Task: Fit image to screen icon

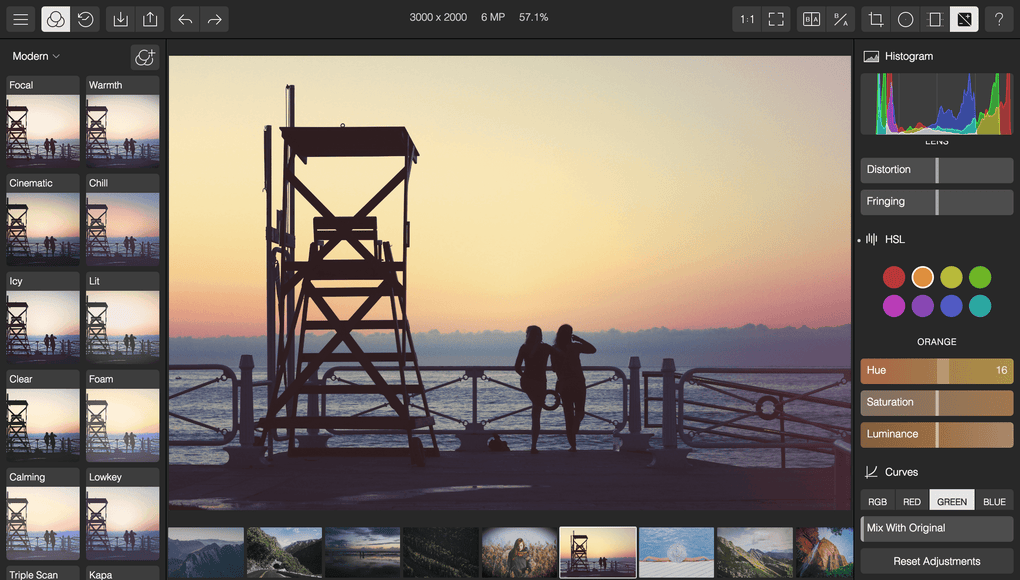Action: [x=776, y=19]
